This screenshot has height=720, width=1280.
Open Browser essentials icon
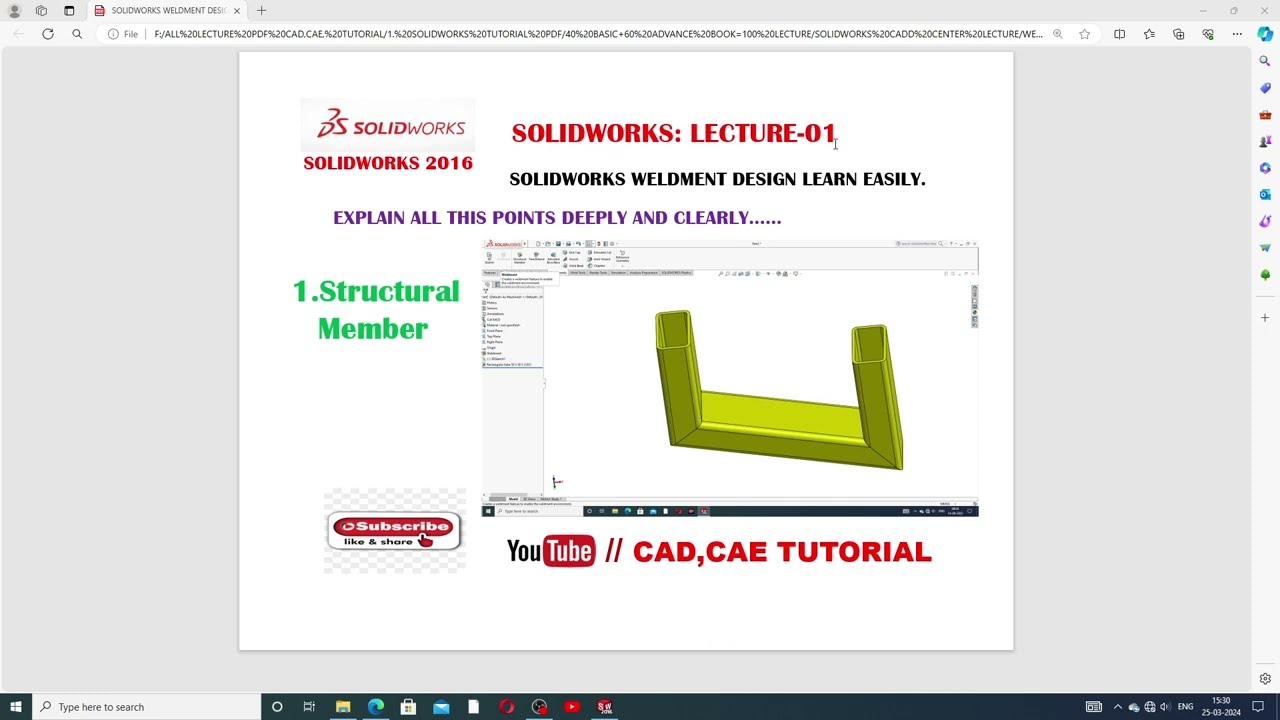coord(1208,34)
